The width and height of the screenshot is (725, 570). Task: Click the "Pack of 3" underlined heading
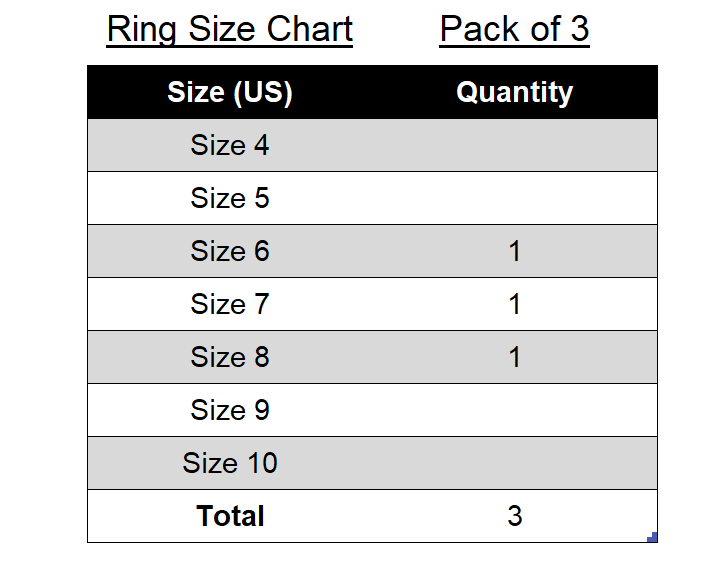514,29
